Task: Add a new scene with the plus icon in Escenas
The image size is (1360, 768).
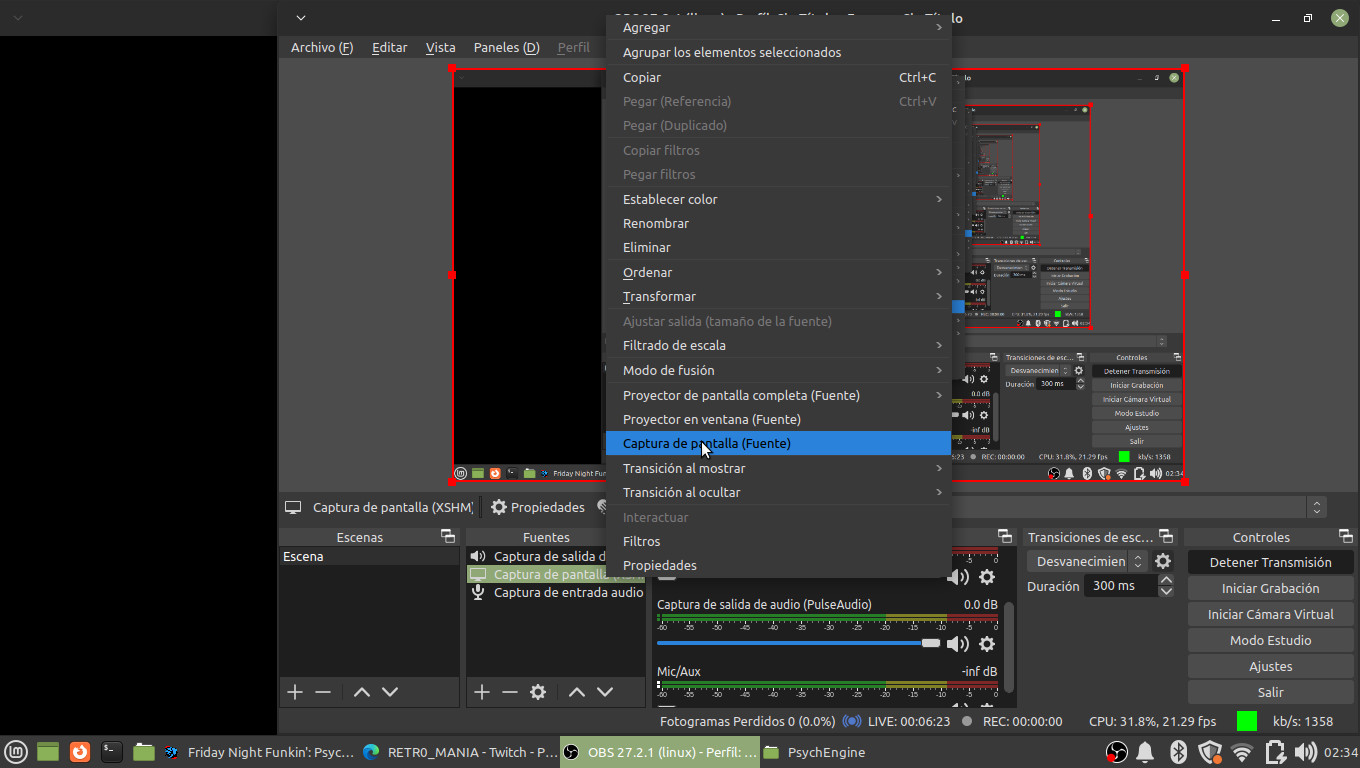Action: (x=294, y=692)
